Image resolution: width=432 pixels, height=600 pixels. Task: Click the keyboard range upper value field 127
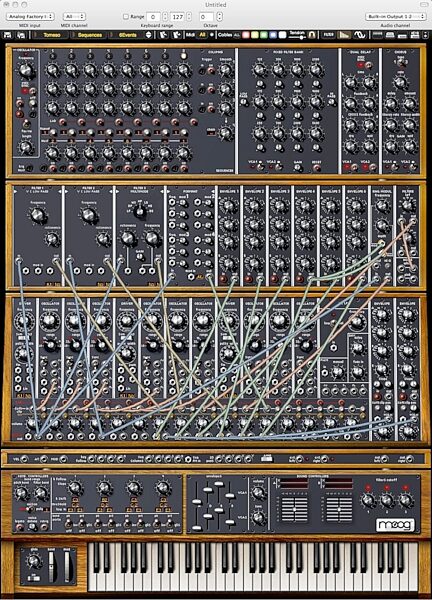(x=178, y=17)
